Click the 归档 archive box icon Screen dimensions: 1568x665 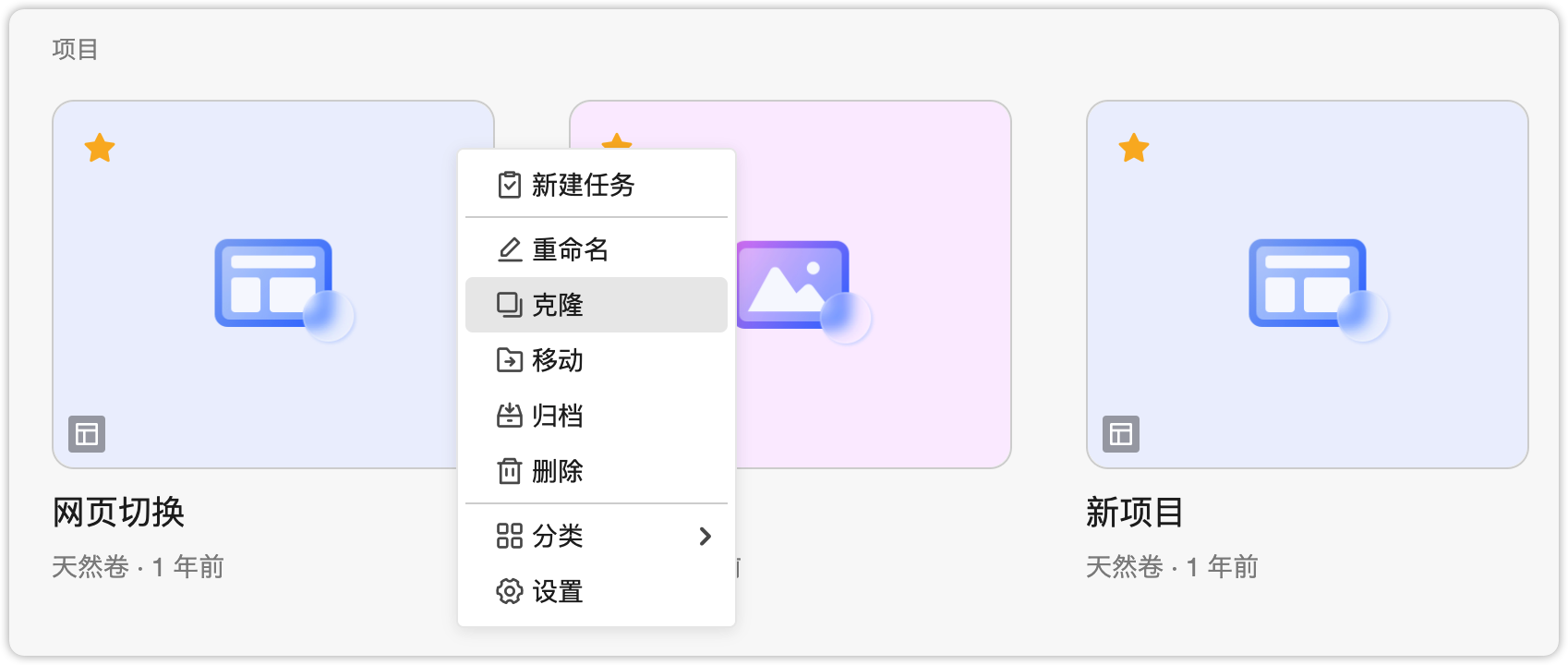point(509,416)
